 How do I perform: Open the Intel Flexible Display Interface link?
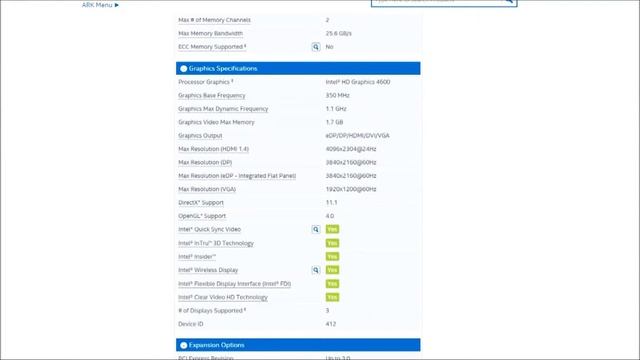coord(235,284)
